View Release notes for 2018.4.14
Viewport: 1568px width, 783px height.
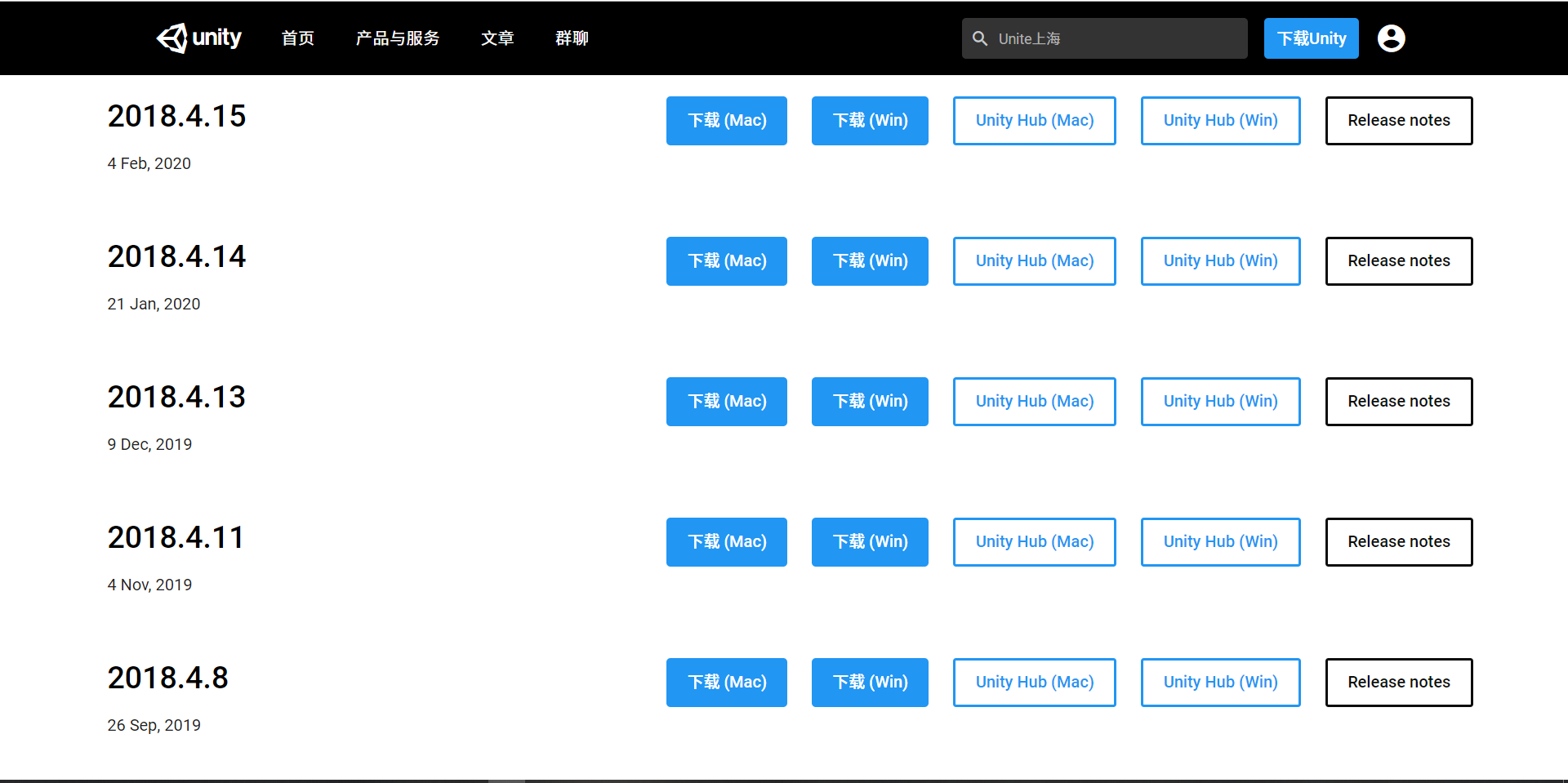point(1399,261)
